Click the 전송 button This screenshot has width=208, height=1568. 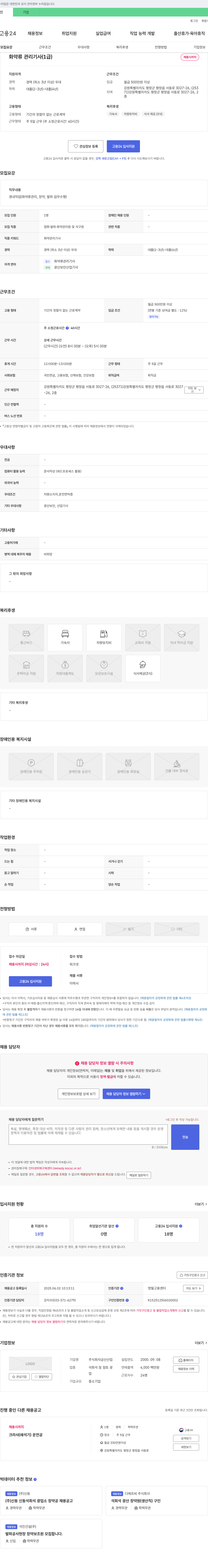point(185,1137)
